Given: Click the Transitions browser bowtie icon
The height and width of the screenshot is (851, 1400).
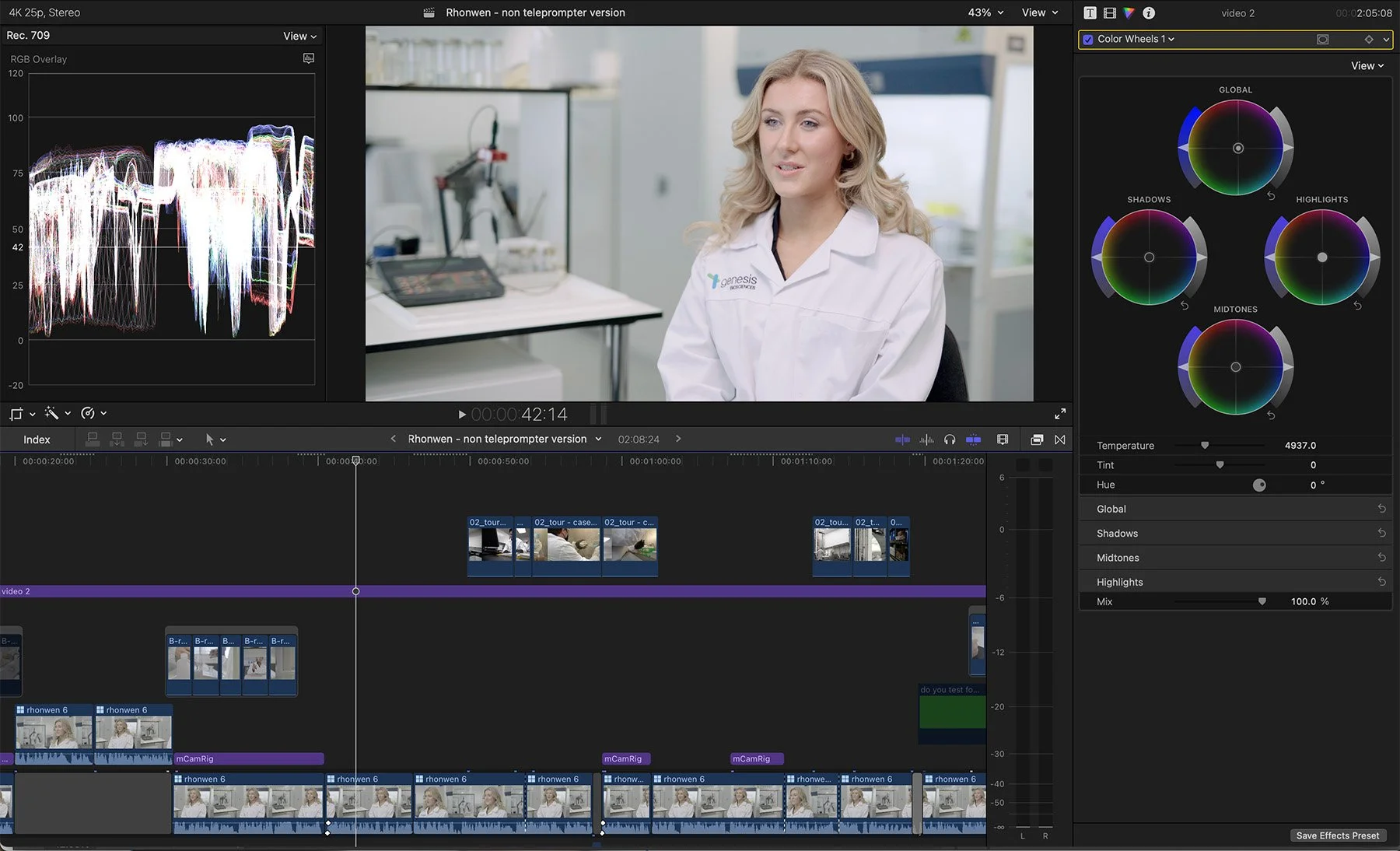Looking at the screenshot, I should click(1060, 440).
